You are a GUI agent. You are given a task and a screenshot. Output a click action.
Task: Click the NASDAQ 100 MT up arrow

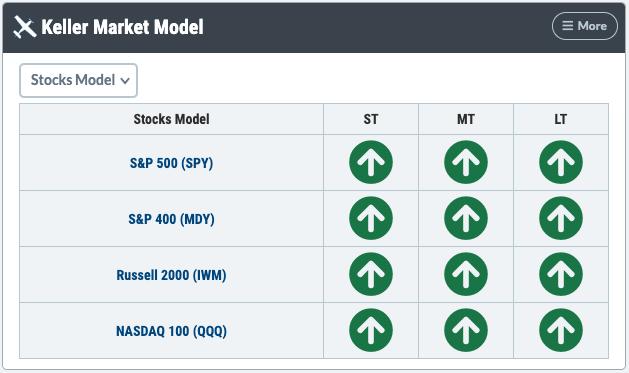(x=466, y=330)
